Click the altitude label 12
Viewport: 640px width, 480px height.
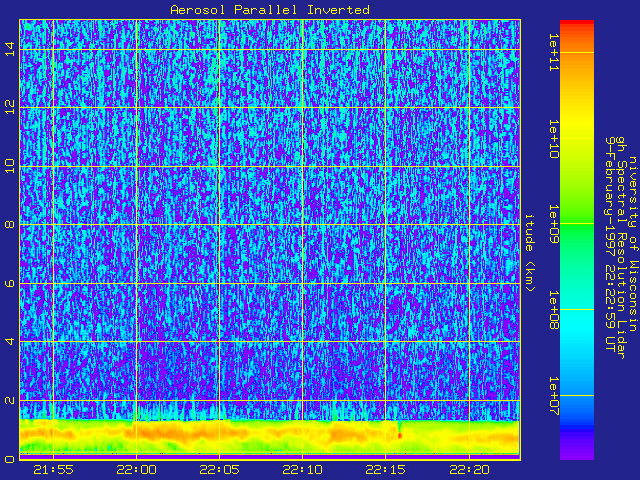(x=10, y=107)
